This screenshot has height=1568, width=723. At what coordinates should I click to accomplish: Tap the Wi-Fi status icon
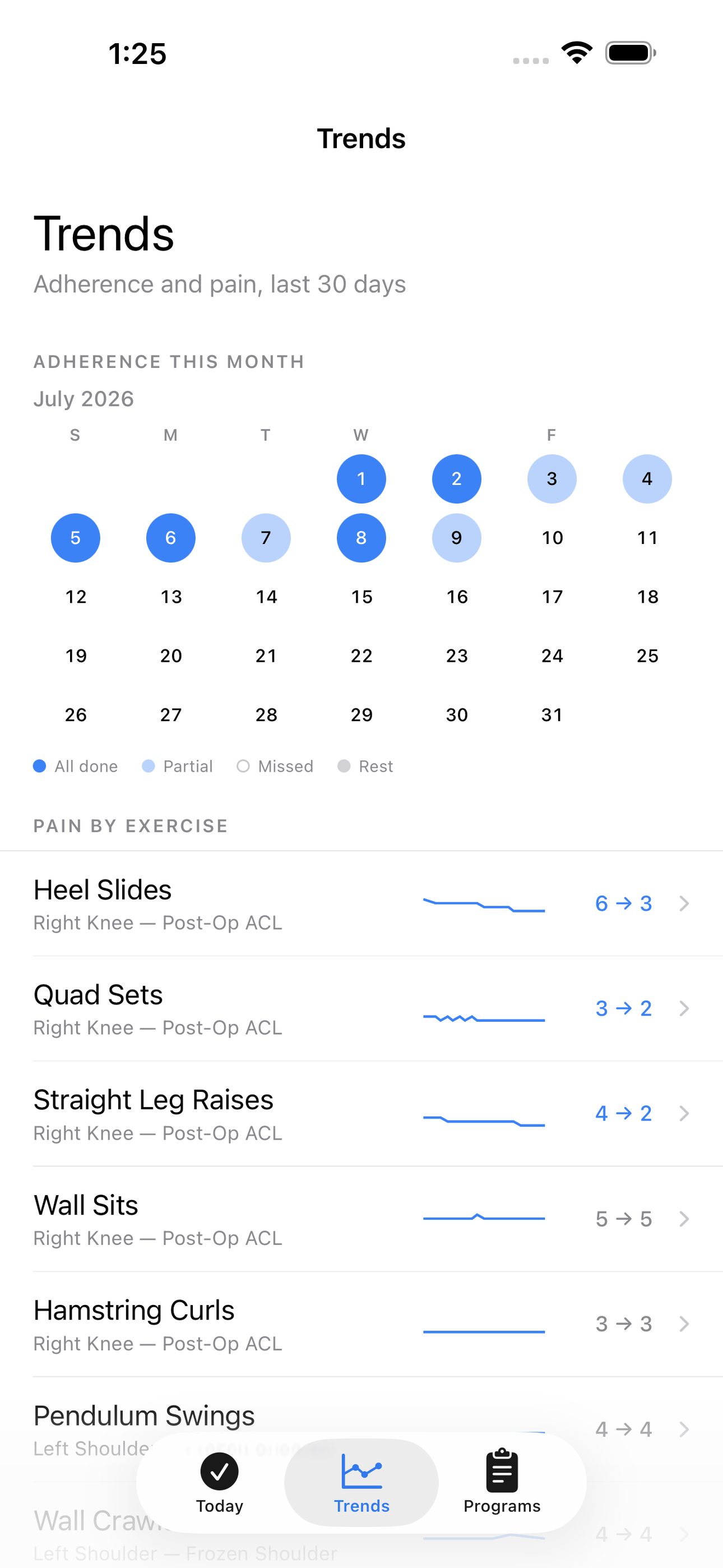tap(577, 53)
